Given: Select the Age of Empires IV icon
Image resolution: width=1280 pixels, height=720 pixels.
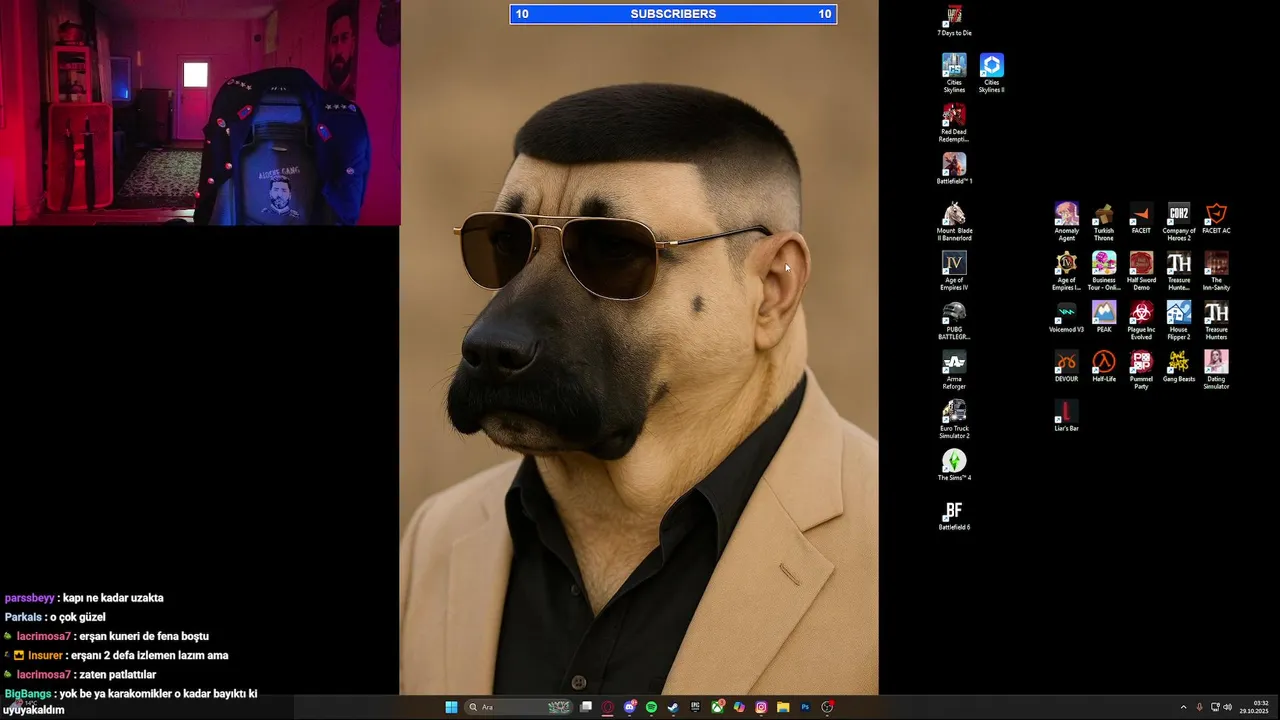Looking at the screenshot, I should point(954,270).
